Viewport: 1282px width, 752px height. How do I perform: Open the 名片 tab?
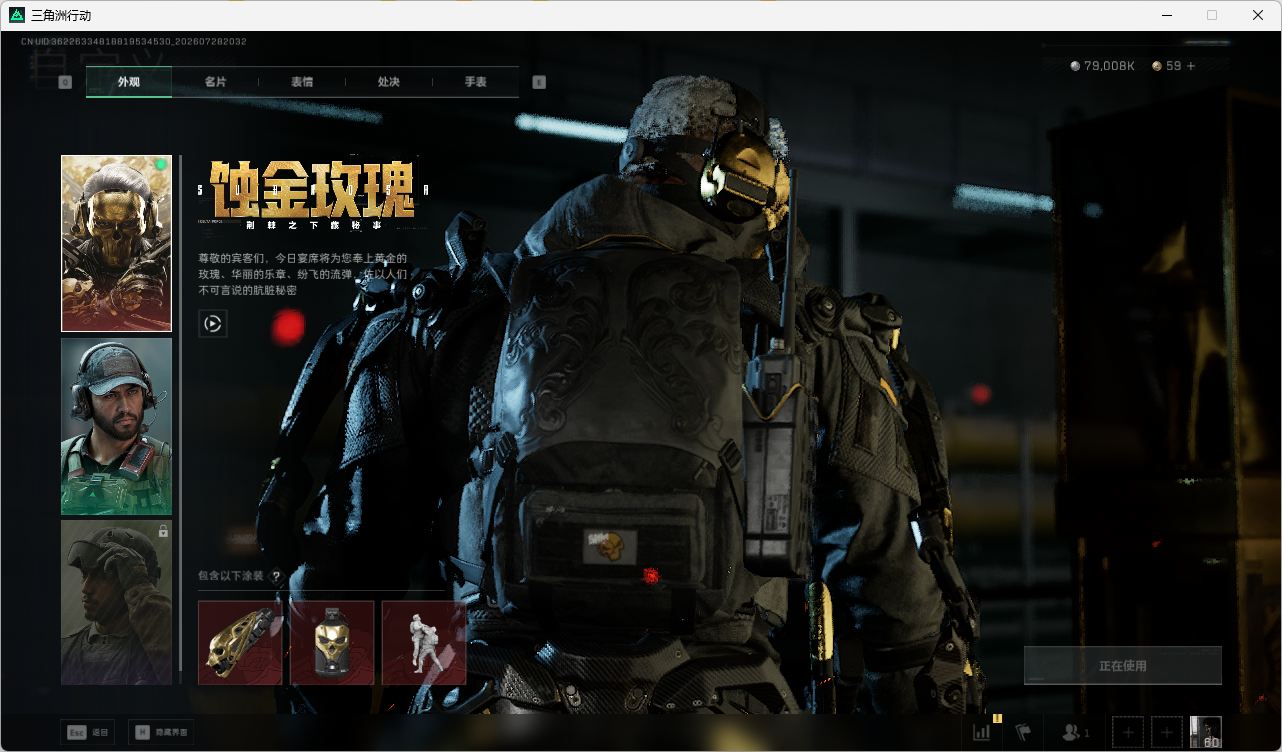(215, 82)
